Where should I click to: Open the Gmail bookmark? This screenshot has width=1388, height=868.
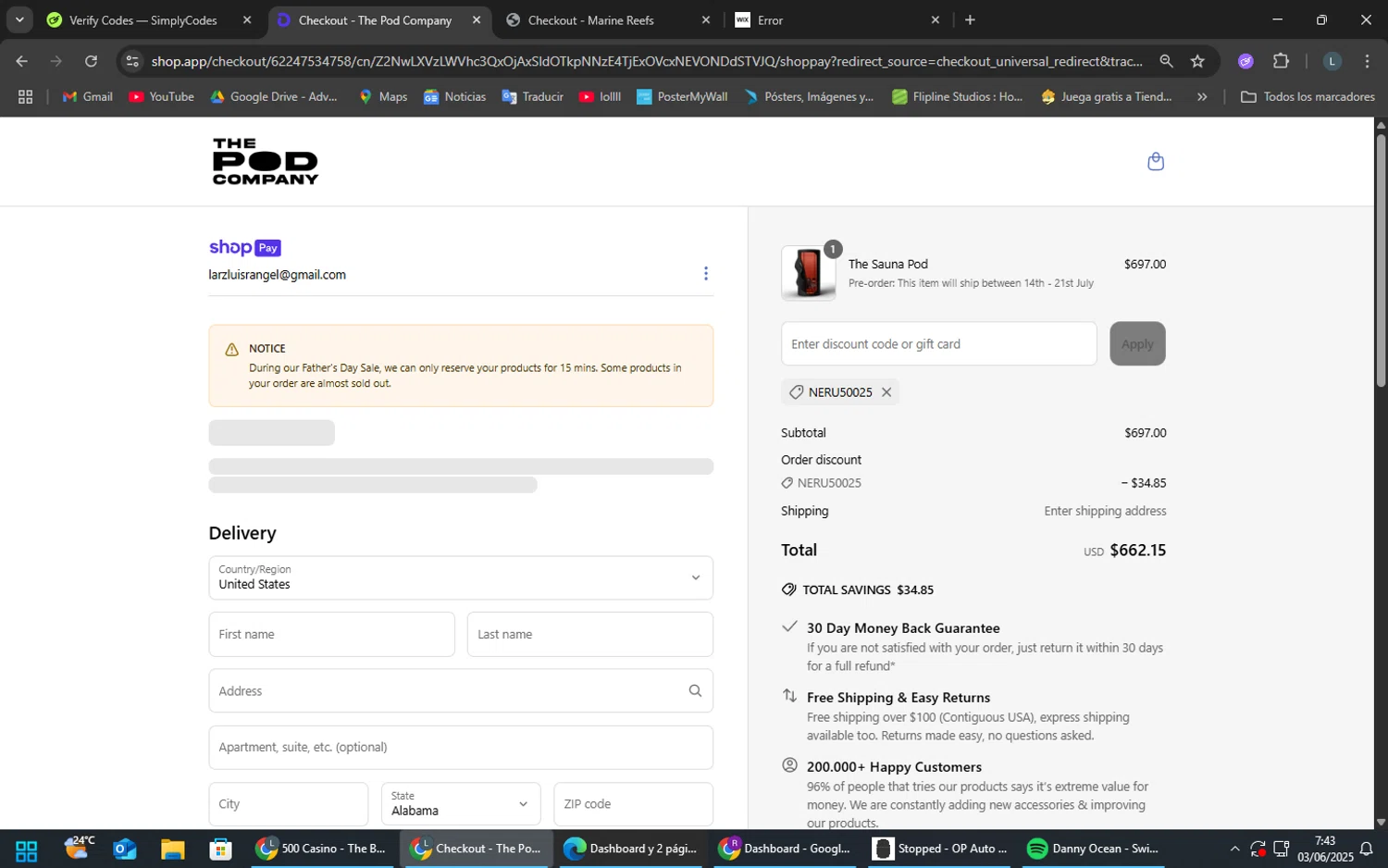click(x=87, y=96)
